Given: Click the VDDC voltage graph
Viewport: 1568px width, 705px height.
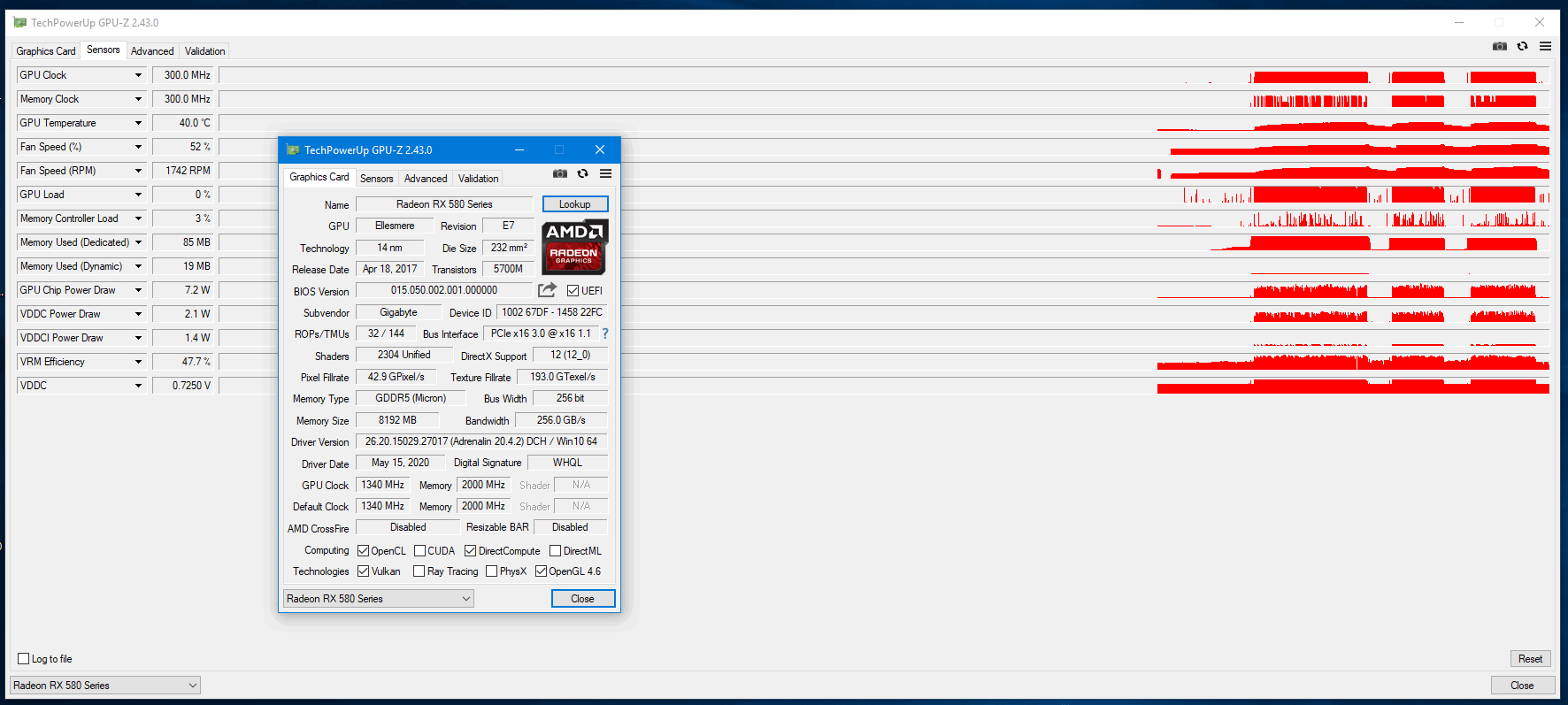Looking at the screenshot, I should [x=884, y=386].
